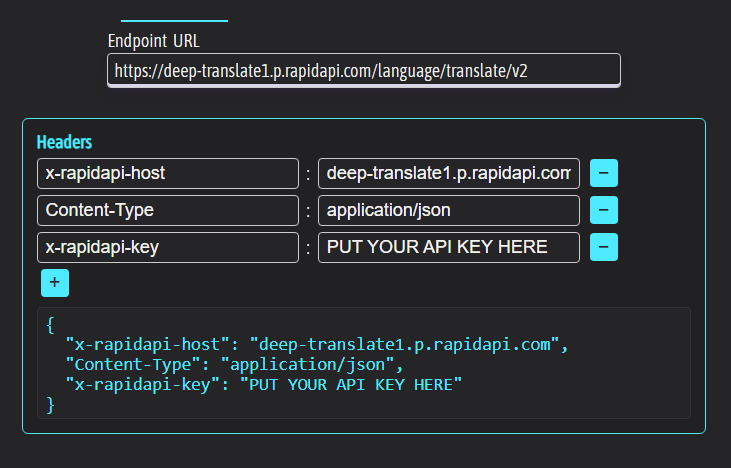The width and height of the screenshot is (731, 468).
Task: Click the Headers section title
Action: [64, 142]
